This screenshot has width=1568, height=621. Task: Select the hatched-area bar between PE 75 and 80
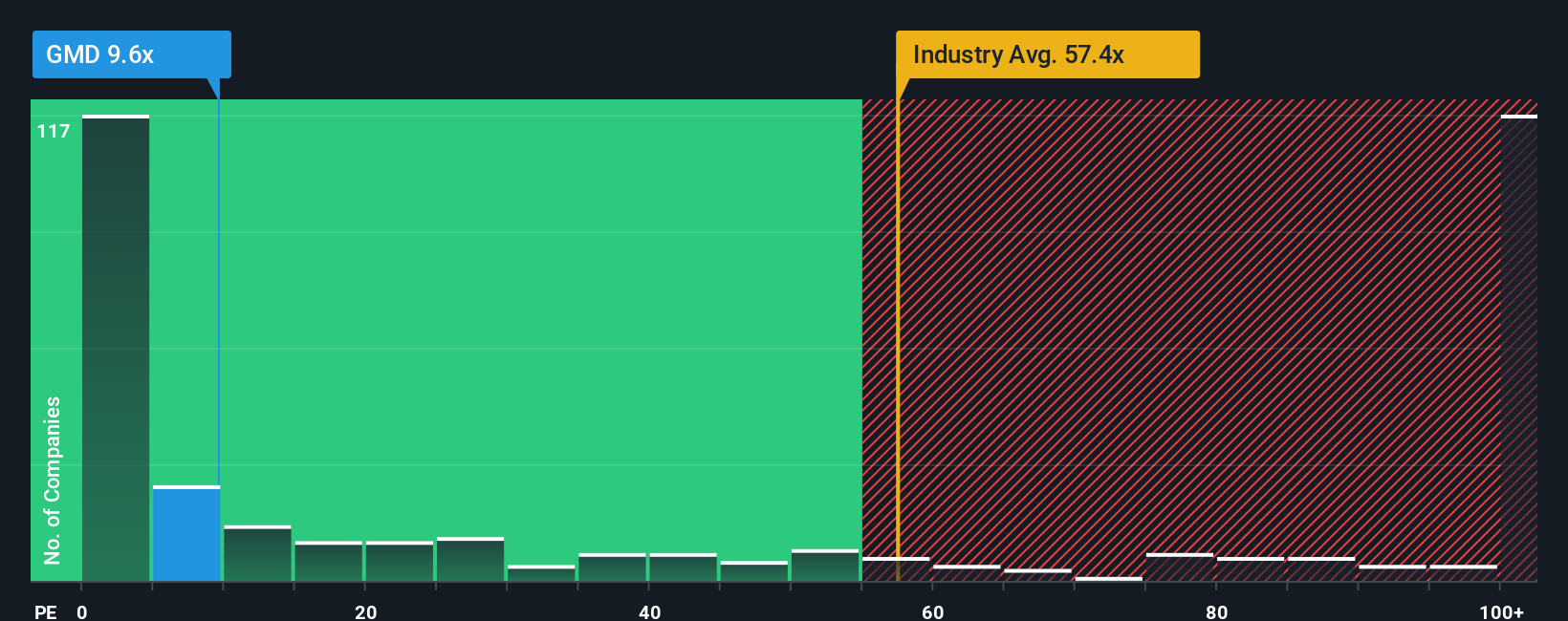[x=1180, y=567]
